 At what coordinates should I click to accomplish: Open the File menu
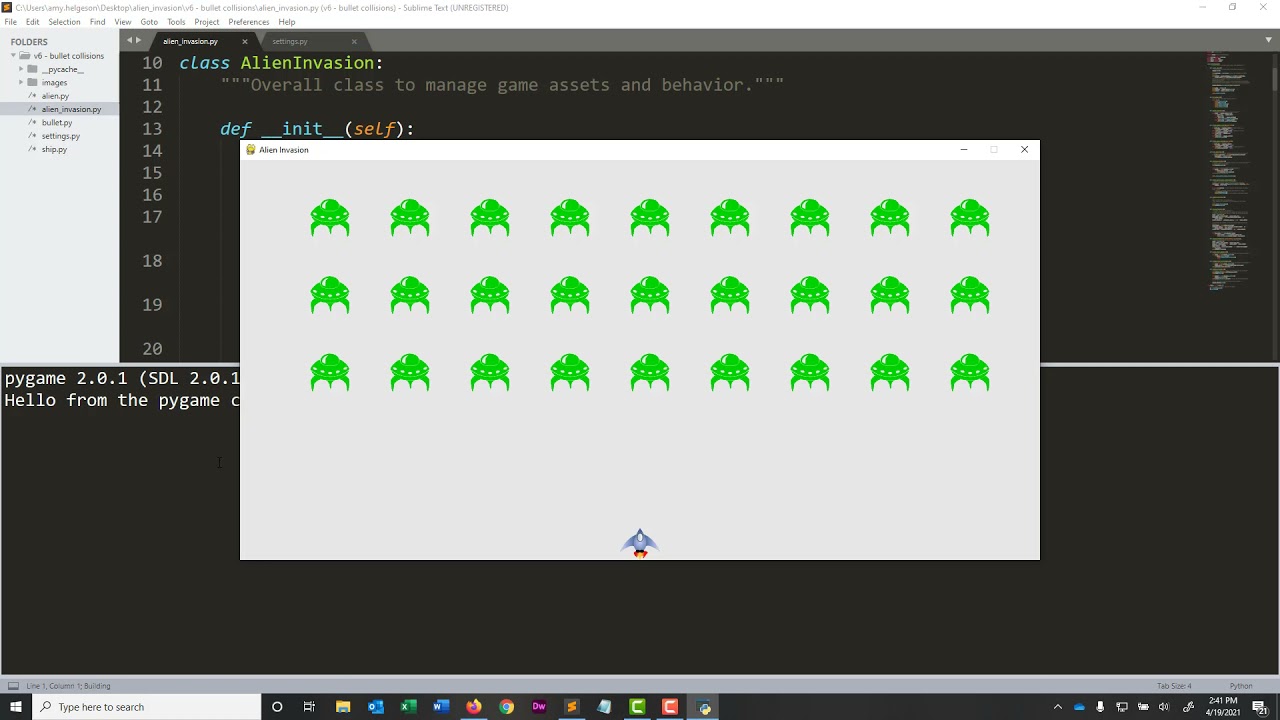click(10, 22)
